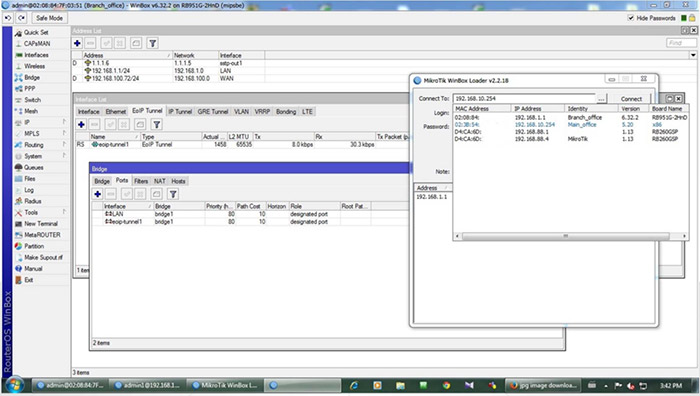Switch to the Bridge tab in Bridge window
Viewport: 700px width, 396px height.
tap(102, 181)
